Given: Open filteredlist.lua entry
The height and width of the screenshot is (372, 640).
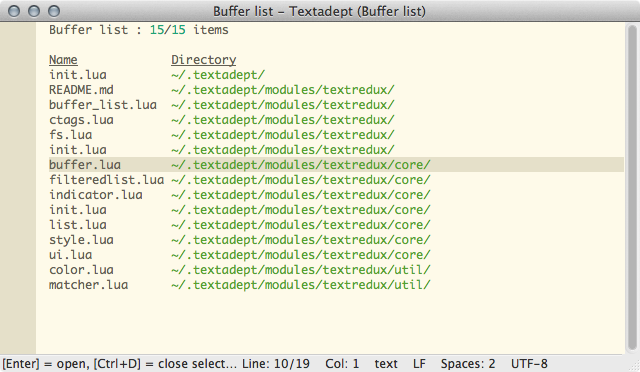Looking at the screenshot, I should [x=107, y=180].
